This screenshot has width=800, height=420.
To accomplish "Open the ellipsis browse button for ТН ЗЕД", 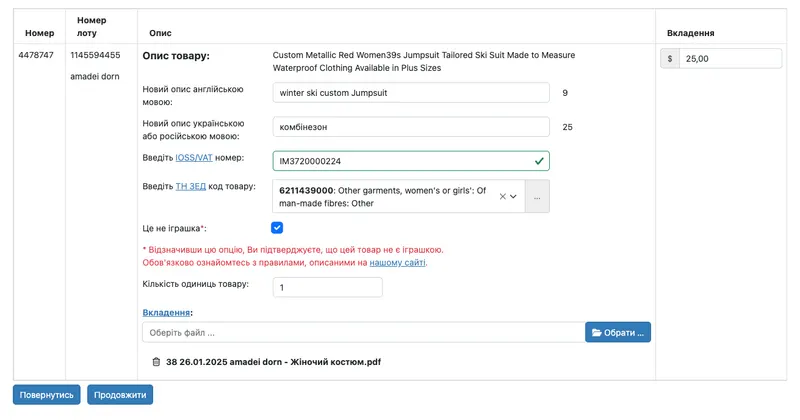I will [x=537, y=196].
